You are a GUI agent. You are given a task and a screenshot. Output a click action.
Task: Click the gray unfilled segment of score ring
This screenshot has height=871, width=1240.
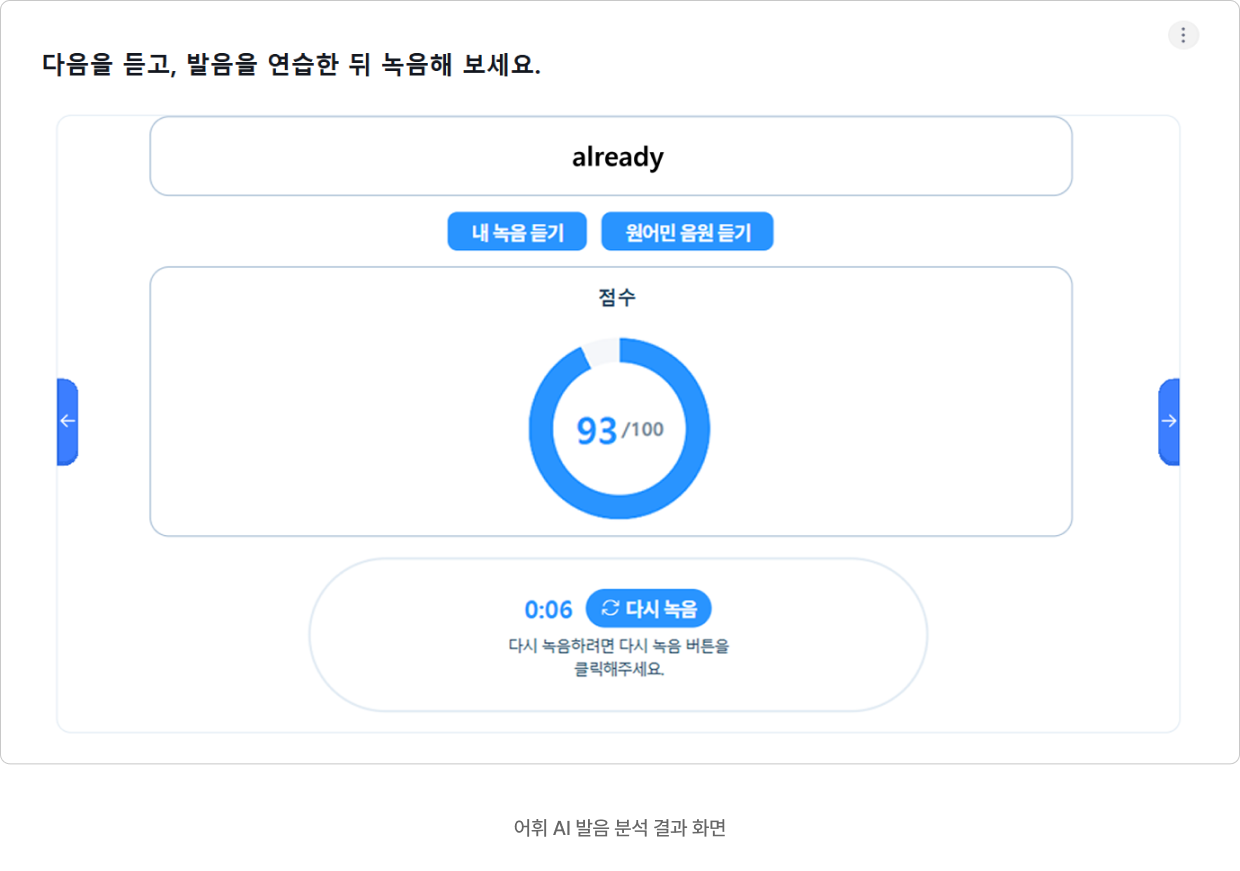tap(600, 352)
